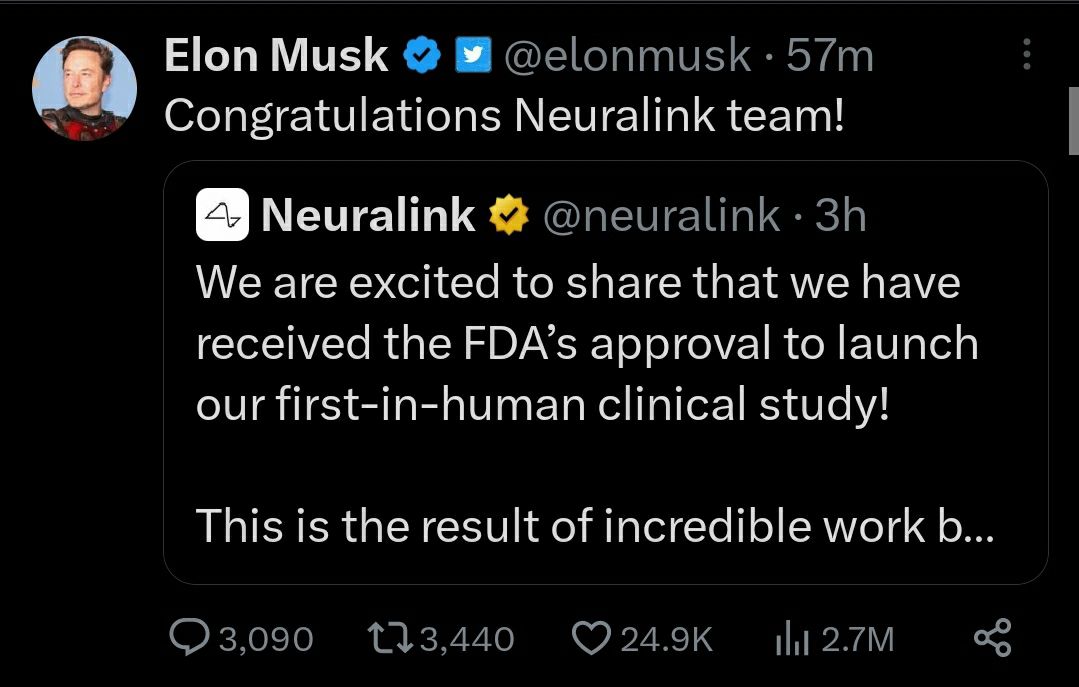
Task: Share the tweet using the share icon
Action: tap(992, 639)
